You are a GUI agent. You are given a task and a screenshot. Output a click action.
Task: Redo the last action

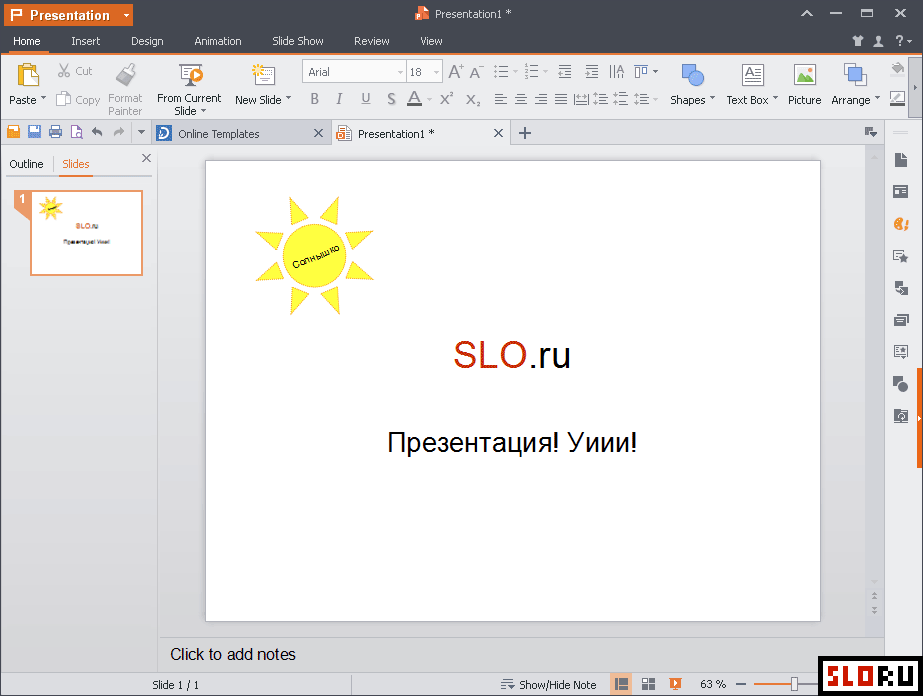pyautogui.click(x=119, y=132)
